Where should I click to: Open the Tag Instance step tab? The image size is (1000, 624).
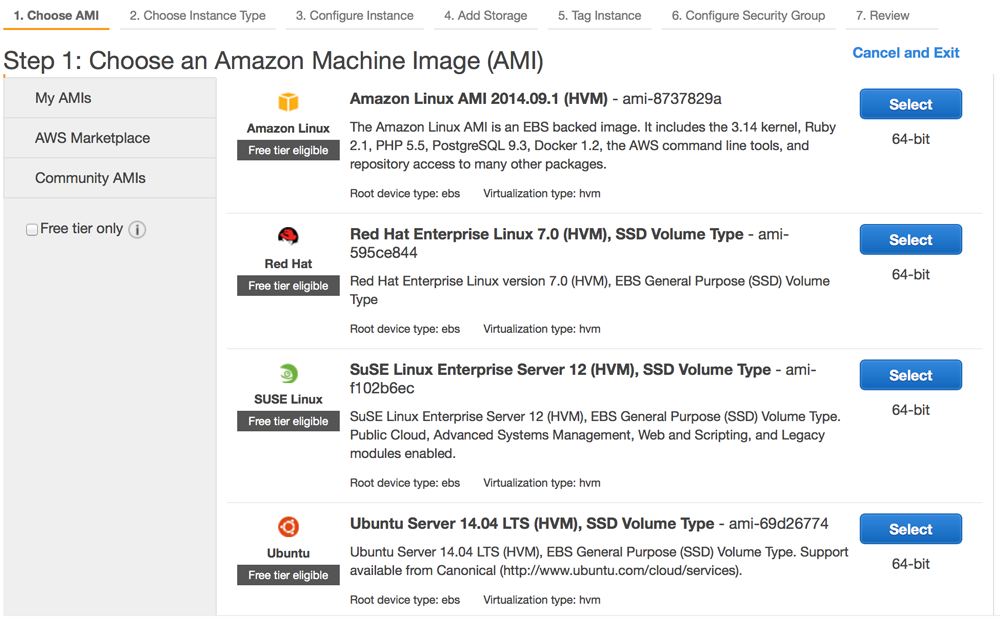click(x=599, y=15)
